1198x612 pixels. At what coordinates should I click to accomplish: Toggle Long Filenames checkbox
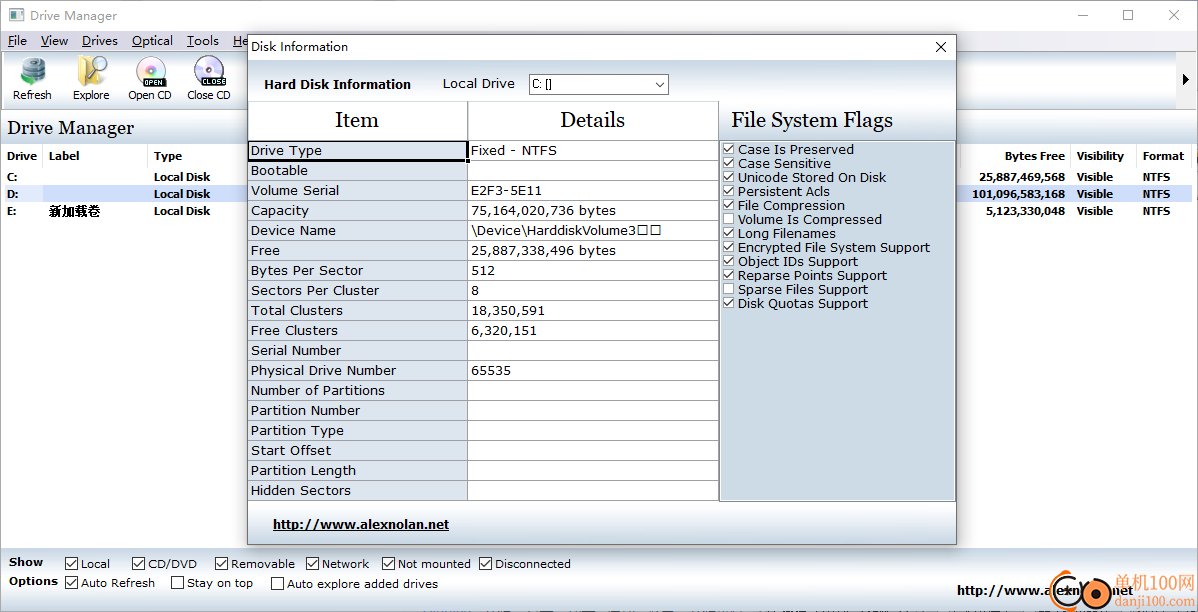729,234
